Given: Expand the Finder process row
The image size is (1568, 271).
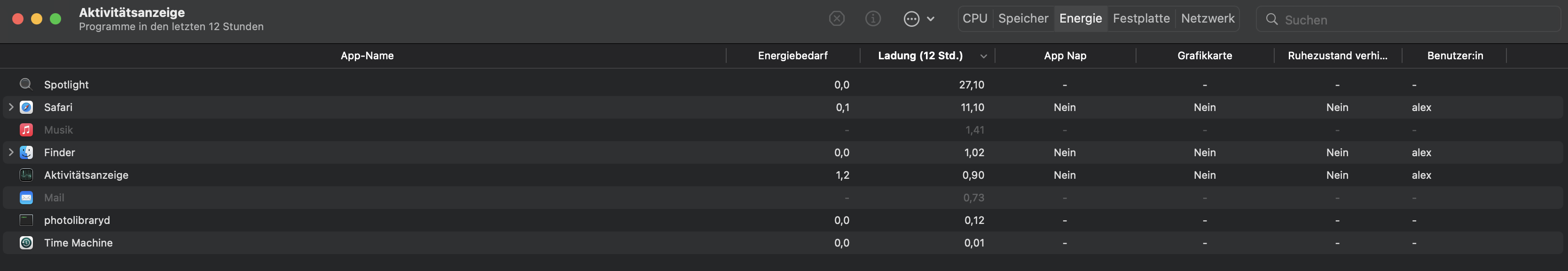Looking at the screenshot, I should point(11,152).
